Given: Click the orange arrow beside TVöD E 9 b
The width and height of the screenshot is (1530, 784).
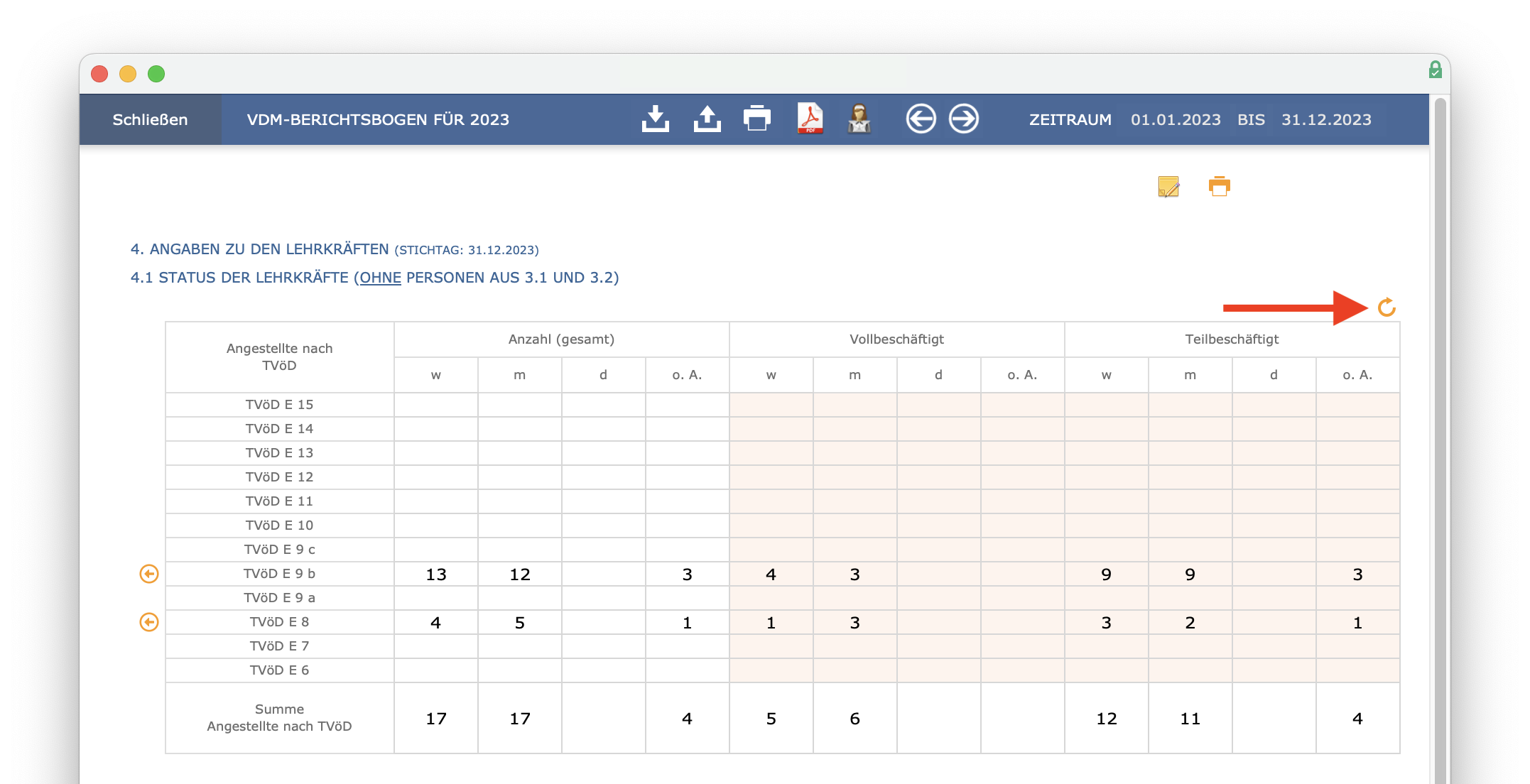Looking at the screenshot, I should point(149,574).
